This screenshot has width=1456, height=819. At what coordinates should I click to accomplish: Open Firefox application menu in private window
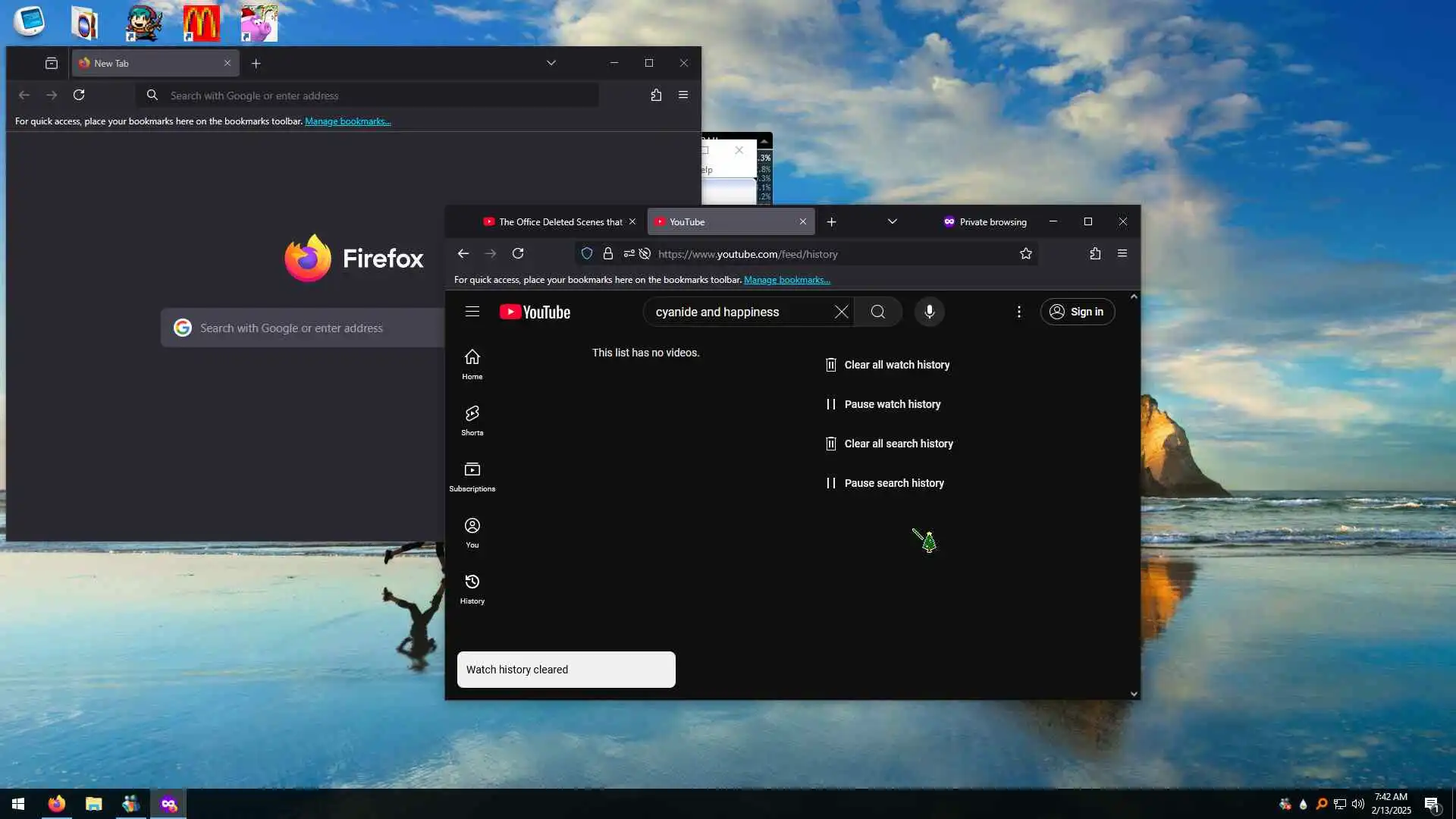point(1122,254)
